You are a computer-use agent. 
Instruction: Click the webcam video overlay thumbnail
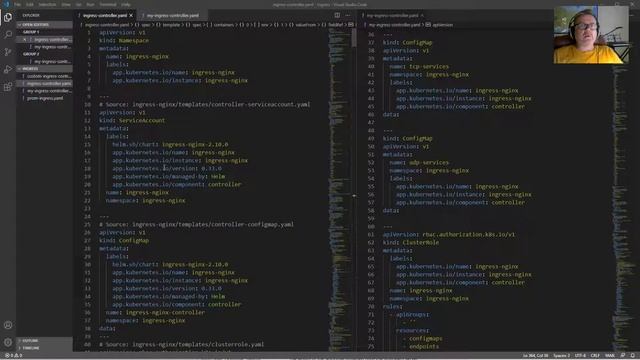click(591, 35)
